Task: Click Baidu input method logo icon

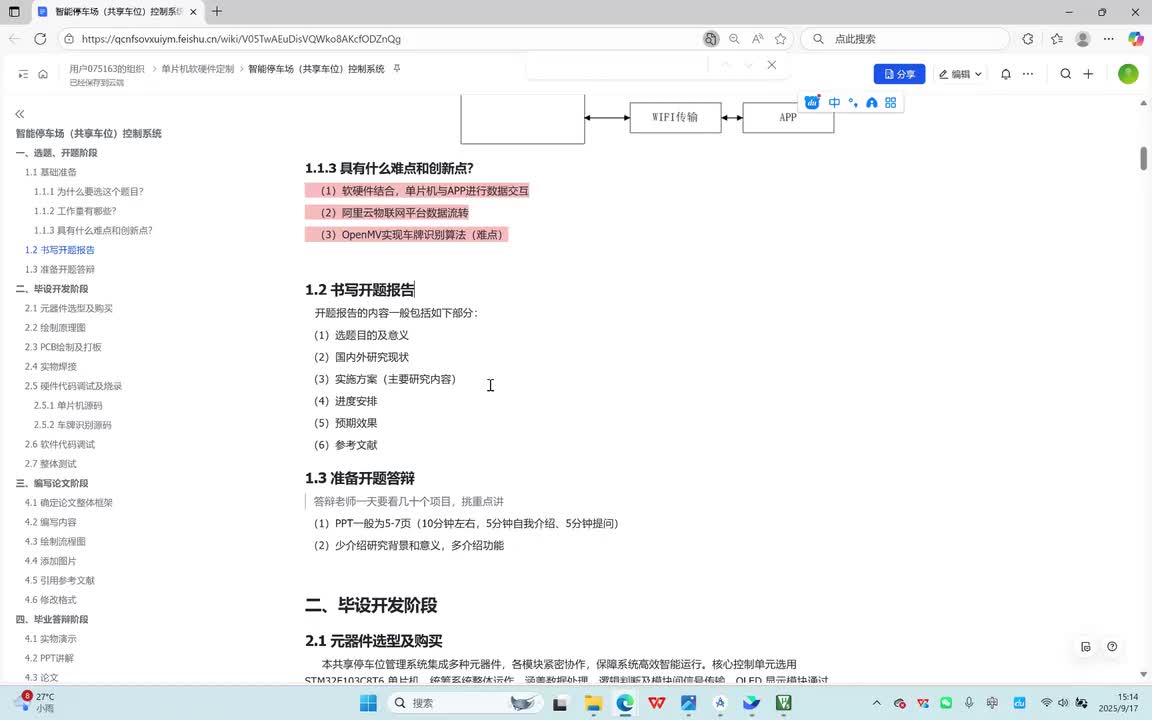Action: click(812, 103)
